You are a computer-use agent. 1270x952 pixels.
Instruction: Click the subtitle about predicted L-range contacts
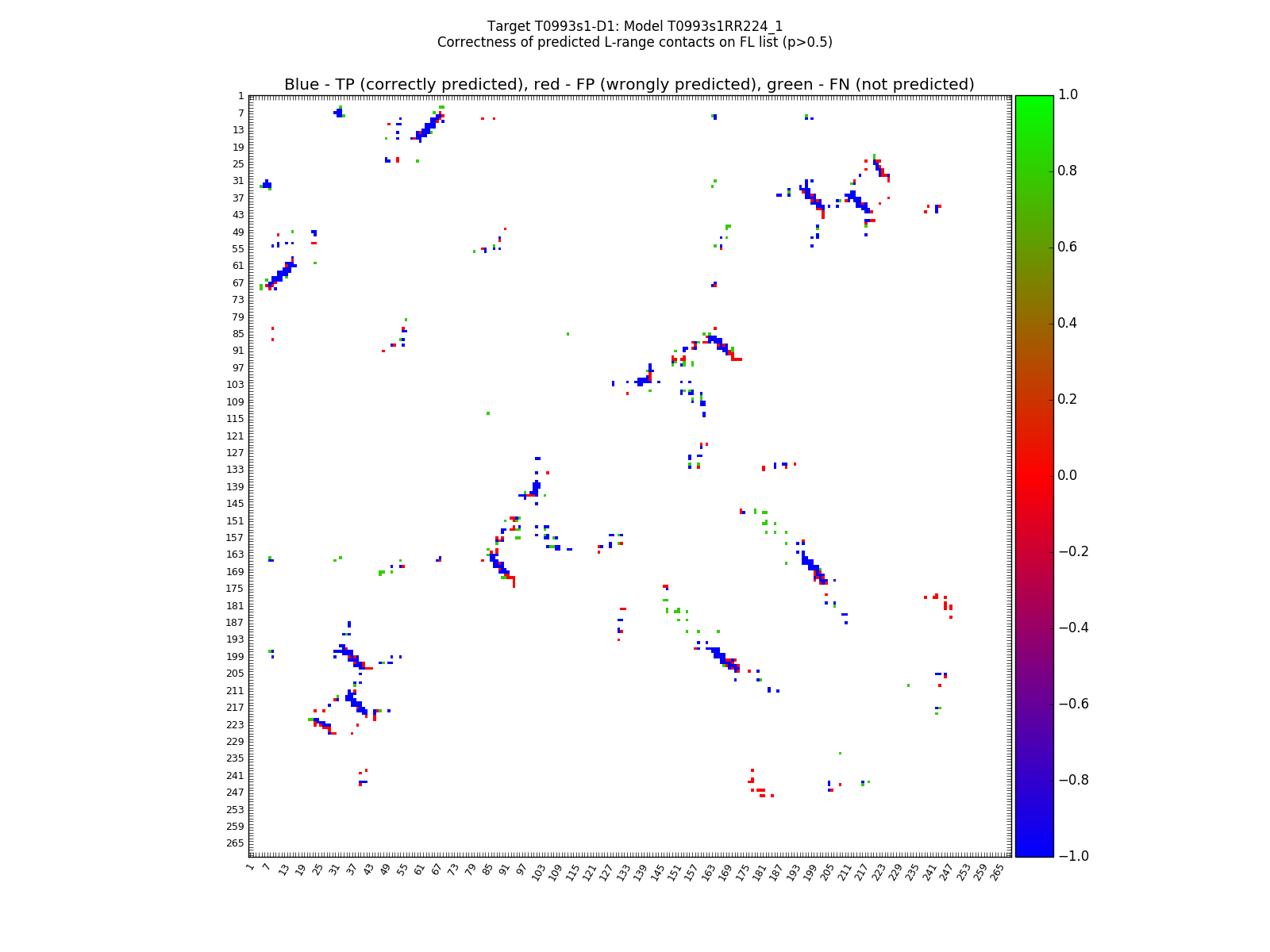[634, 42]
